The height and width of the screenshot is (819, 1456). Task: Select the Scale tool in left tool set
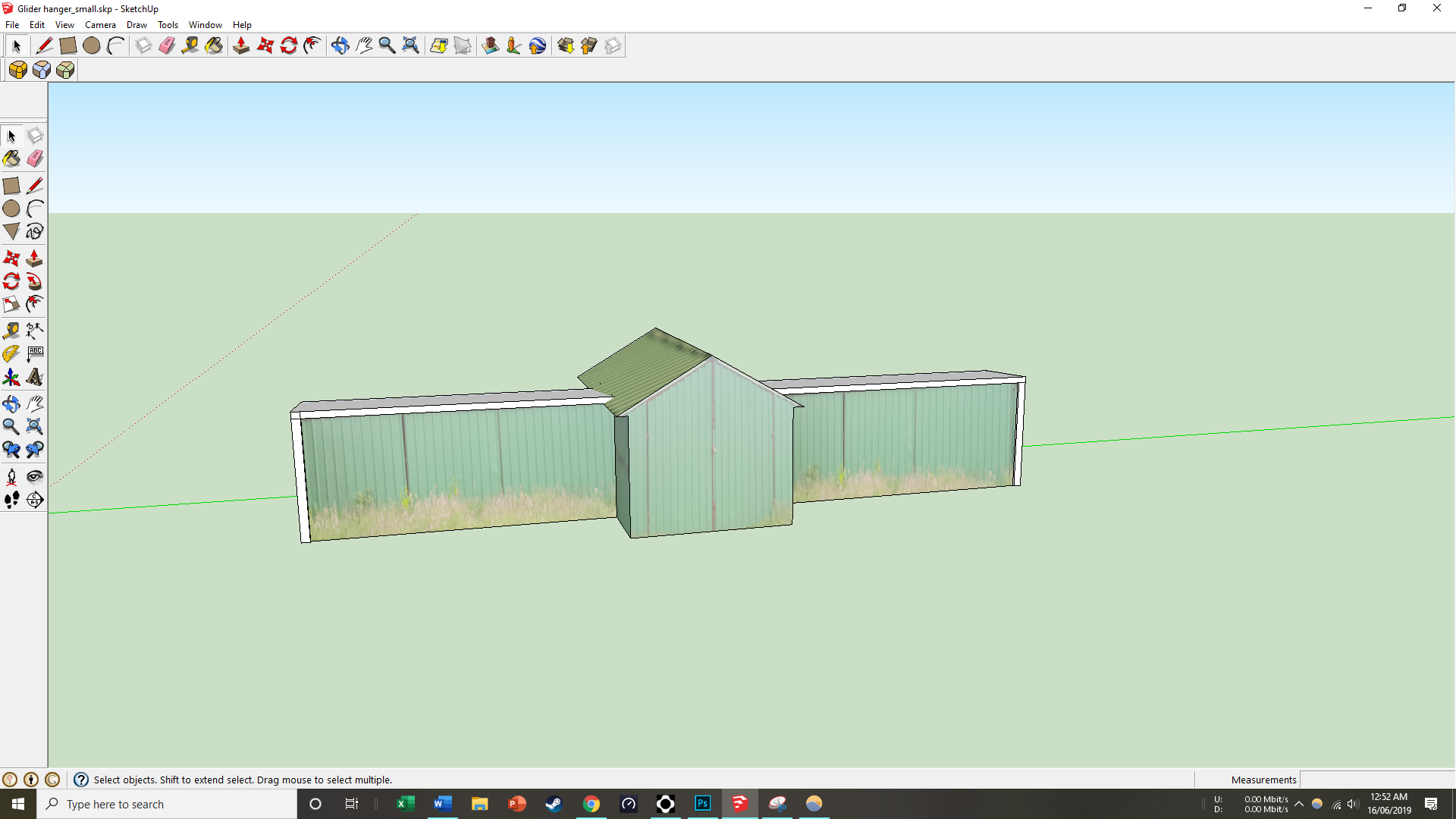coord(11,304)
